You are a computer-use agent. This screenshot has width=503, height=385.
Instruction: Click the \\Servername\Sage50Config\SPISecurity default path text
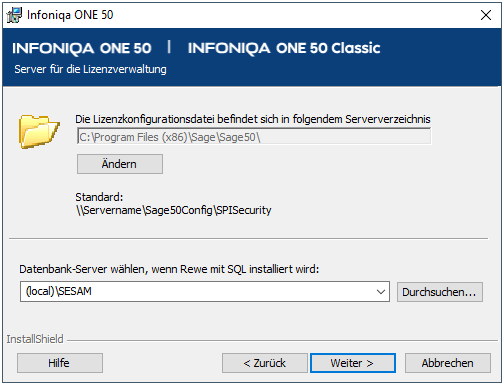(x=174, y=210)
